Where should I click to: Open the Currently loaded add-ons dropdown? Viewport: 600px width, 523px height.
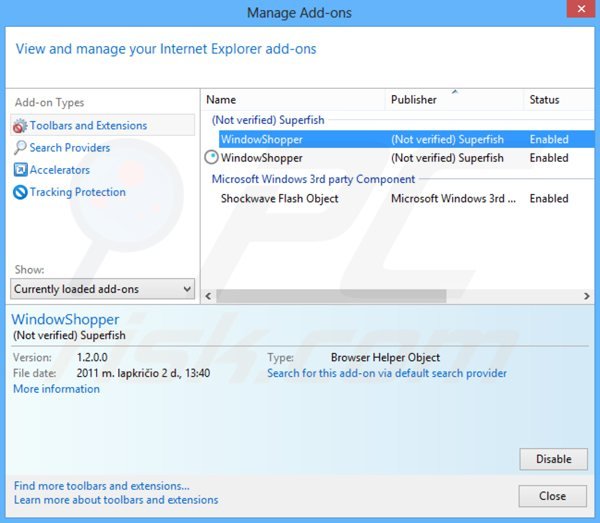pyautogui.click(x=103, y=289)
